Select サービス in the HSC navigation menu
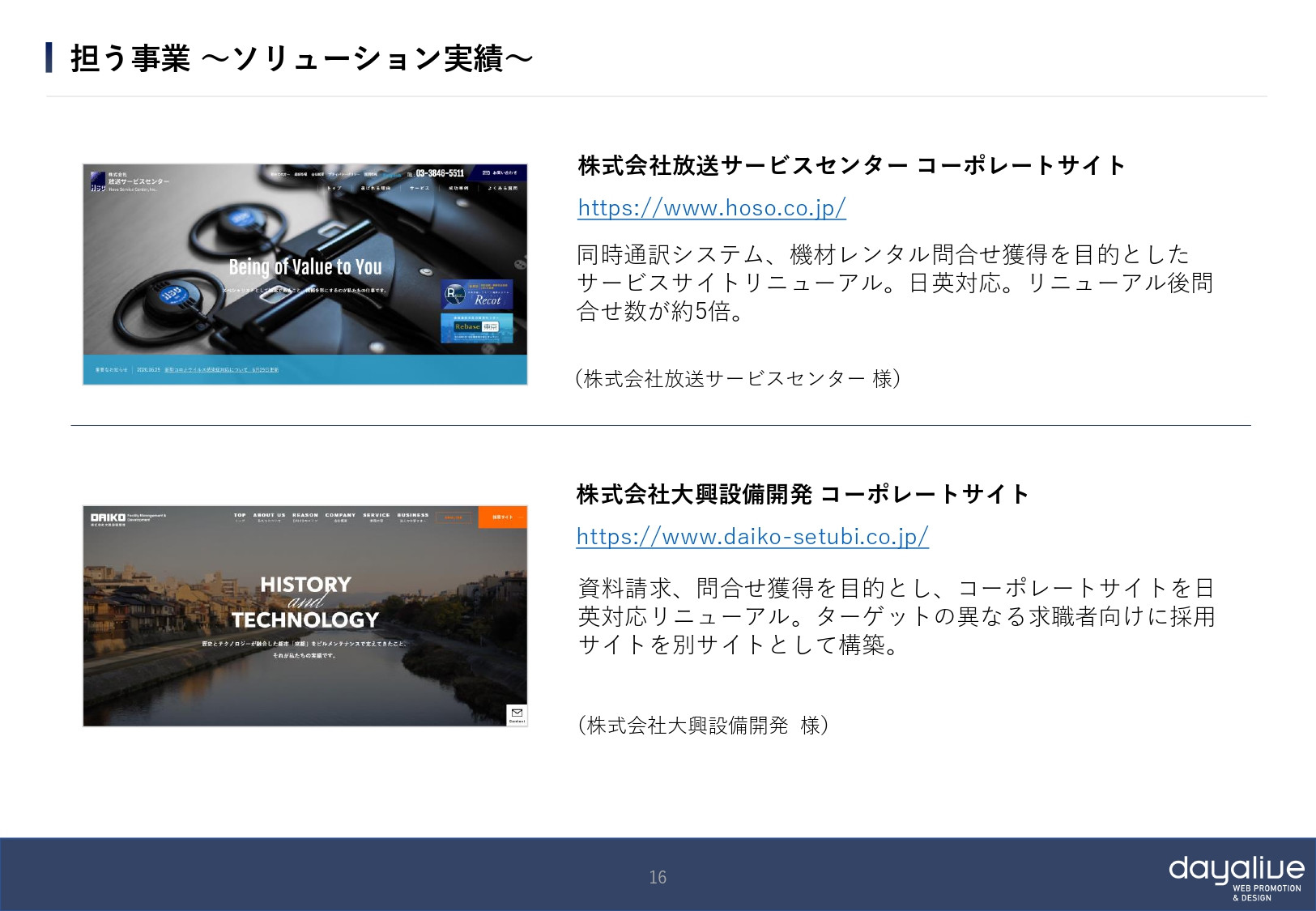Screen dimensions: 1316x911 point(419,189)
